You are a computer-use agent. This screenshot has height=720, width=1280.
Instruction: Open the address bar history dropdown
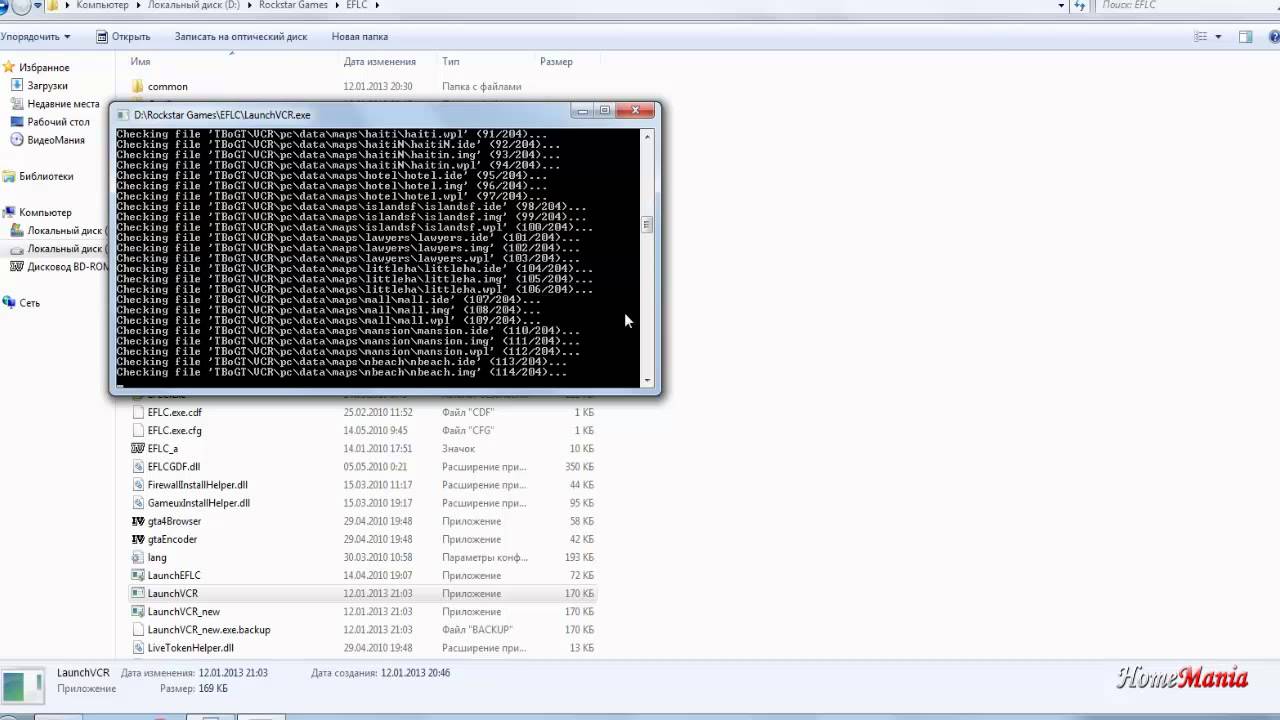1060,5
